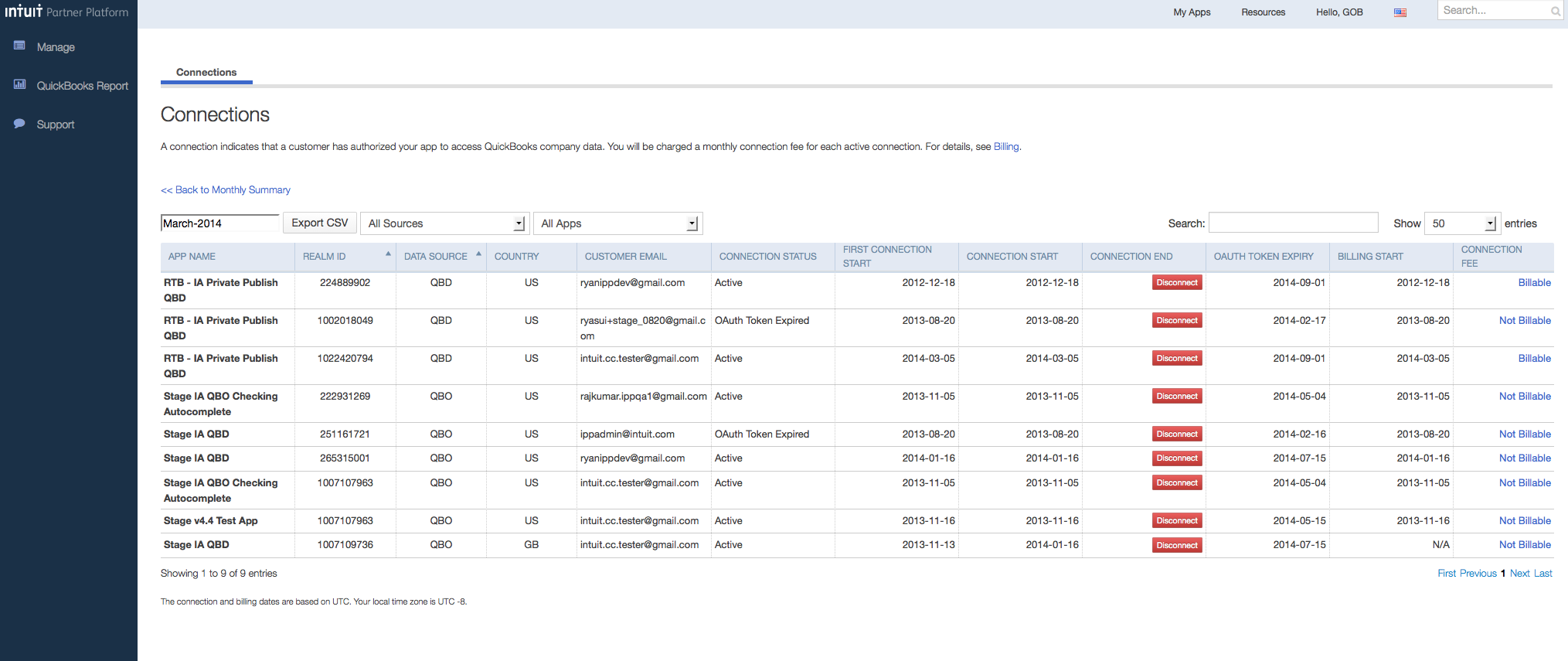Click the GB country cell
The height and width of the screenshot is (661, 1568).
click(x=532, y=545)
